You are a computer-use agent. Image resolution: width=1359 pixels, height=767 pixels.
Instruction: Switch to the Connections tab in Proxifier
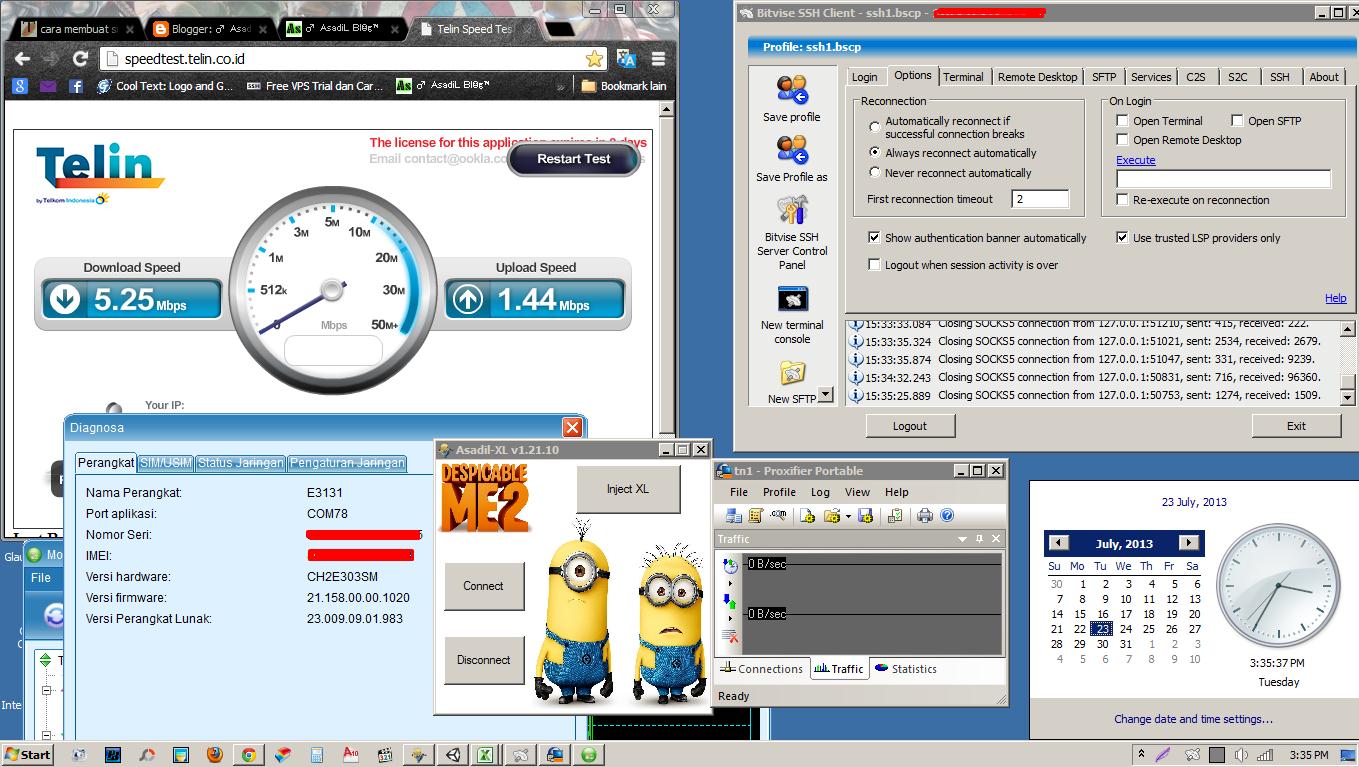coord(762,669)
